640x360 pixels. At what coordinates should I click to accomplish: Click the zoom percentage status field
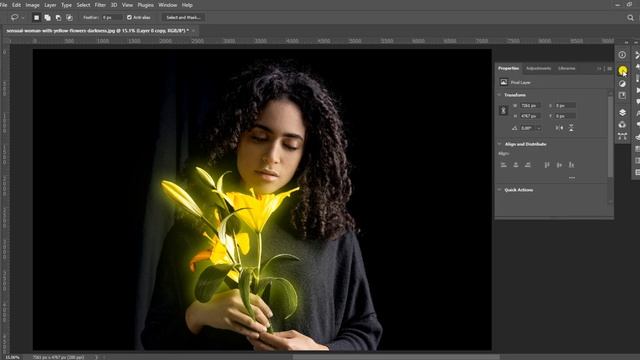point(12,357)
